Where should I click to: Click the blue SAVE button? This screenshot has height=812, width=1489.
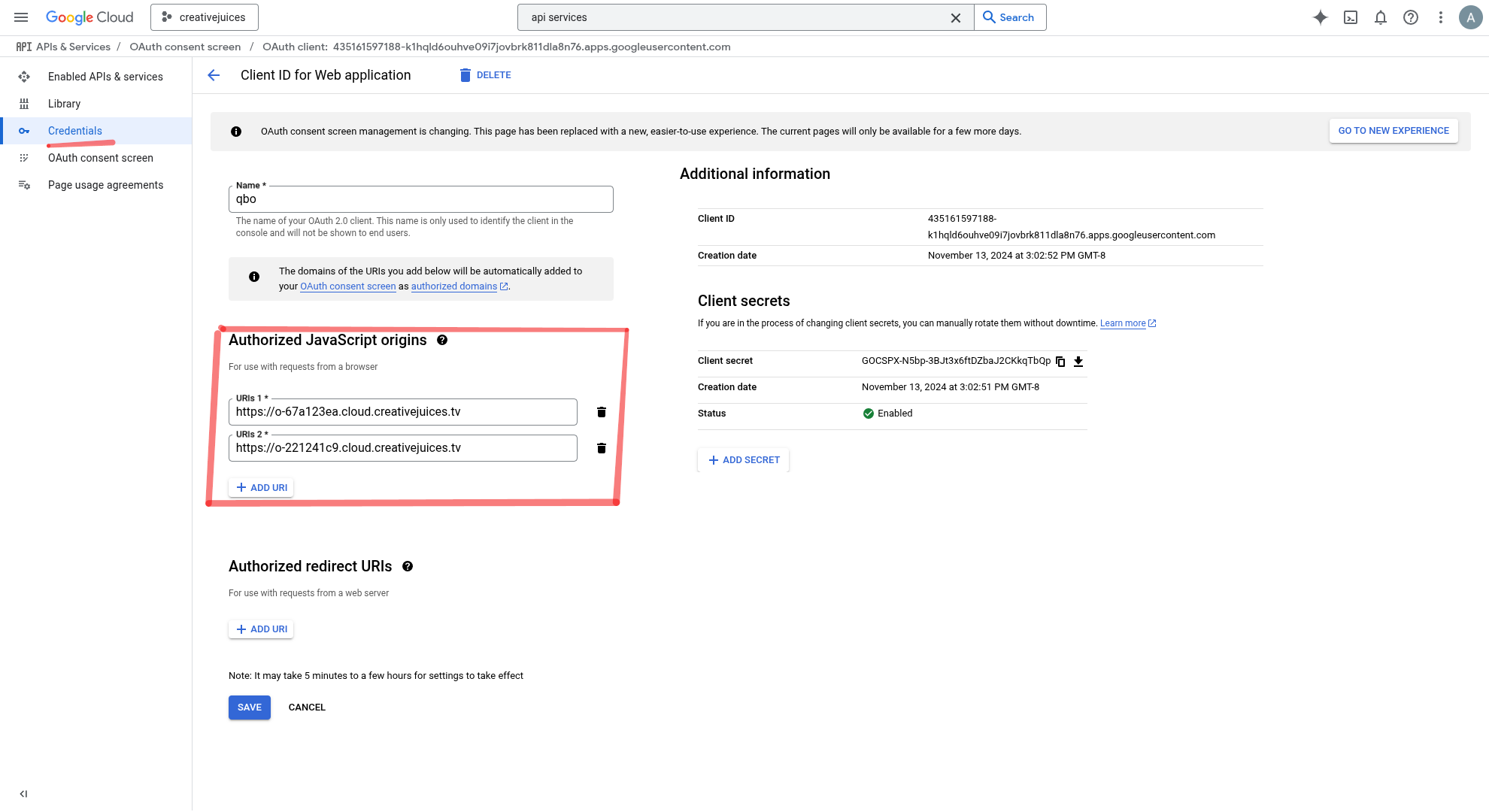pyautogui.click(x=250, y=707)
